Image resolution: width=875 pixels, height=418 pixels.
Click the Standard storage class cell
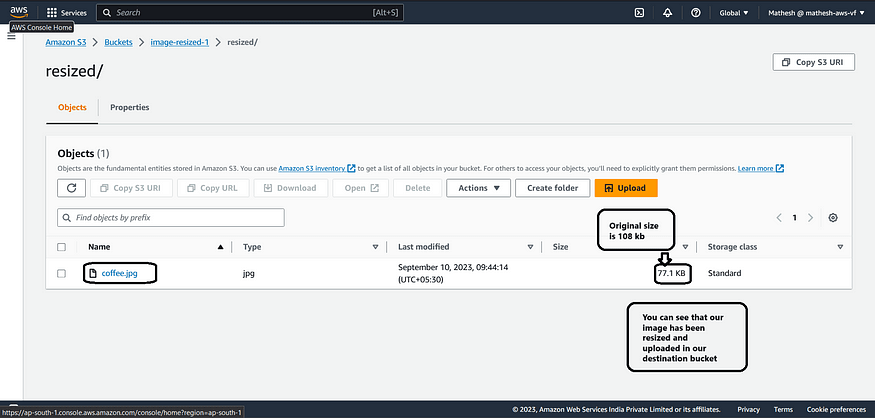pyautogui.click(x=724, y=273)
